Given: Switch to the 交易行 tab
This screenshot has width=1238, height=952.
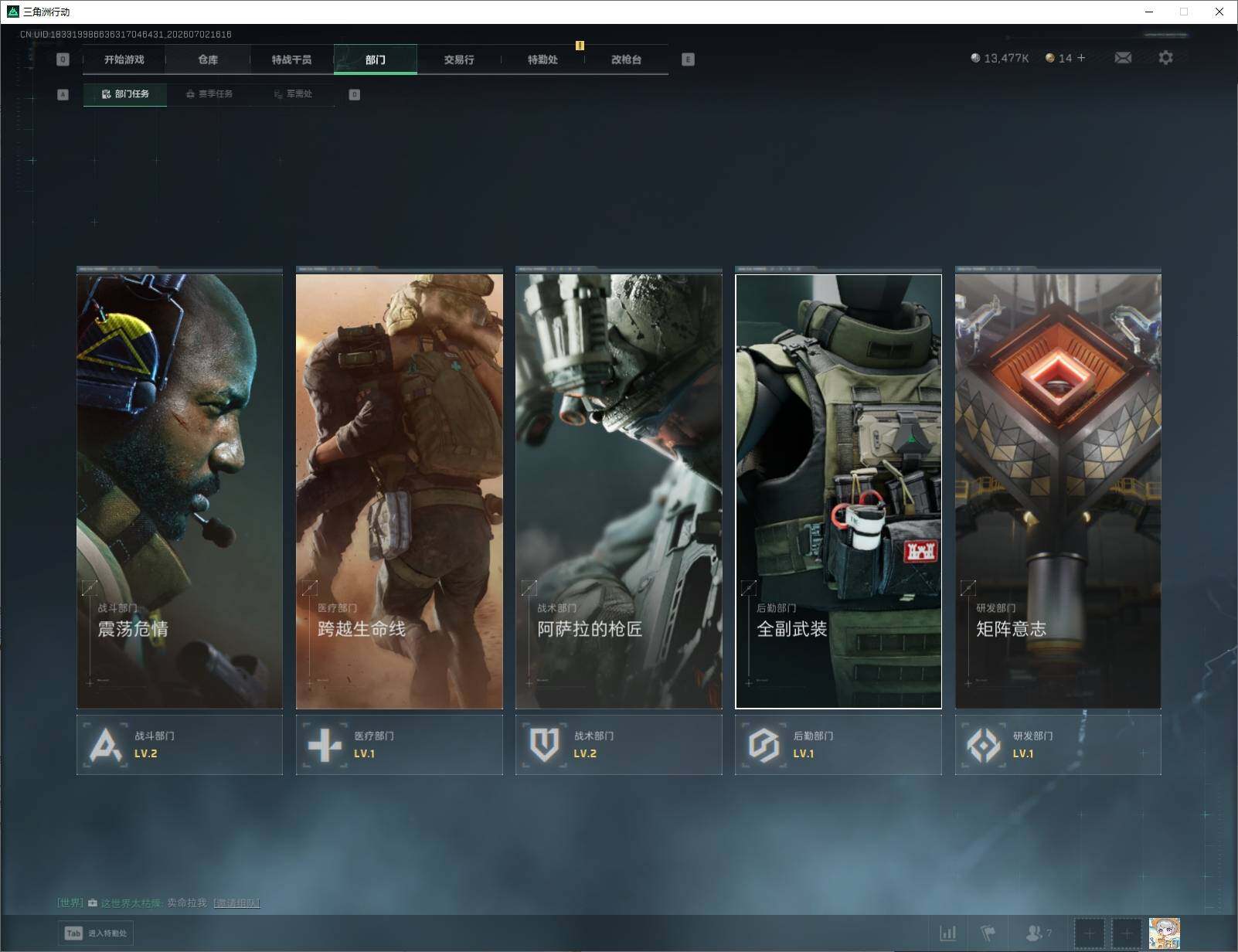Looking at the screenshot, I should (459, 59).
